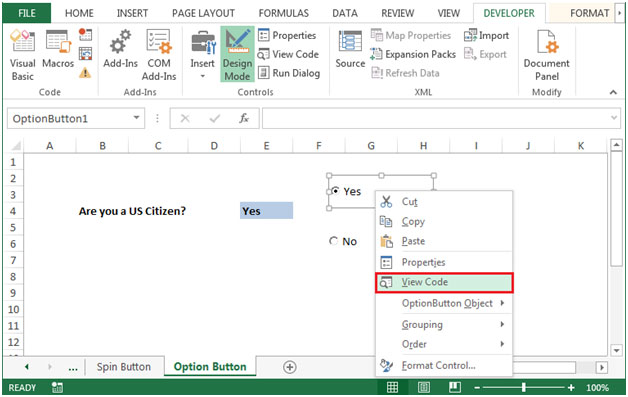Screen dimensions: 628x397
Task: Choose Format Control from context menu
Action: pos(444,365)
